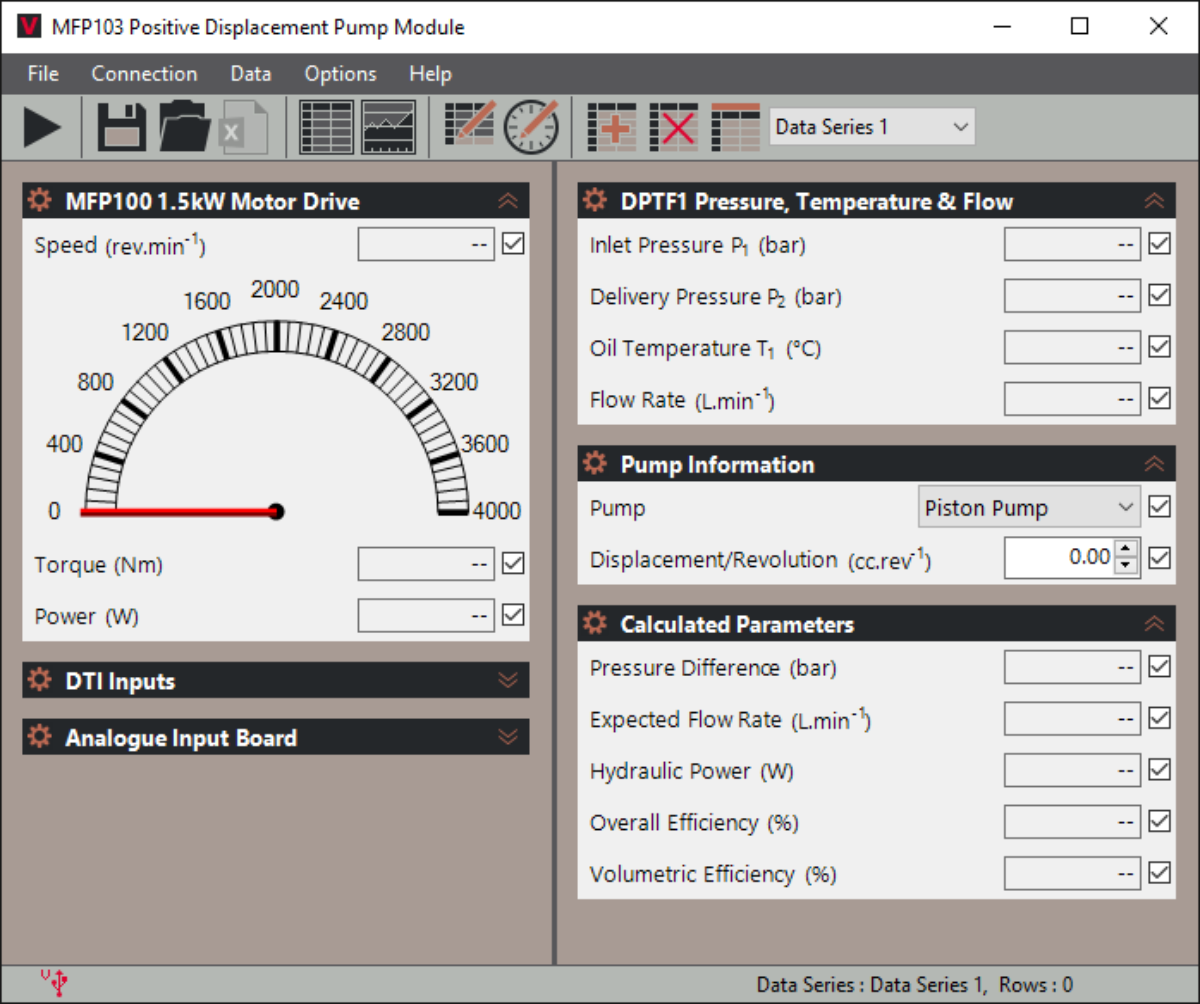Uncheck the Speed checkbox
Screen dimensions: 1200x1004
(x=513, y=244)
